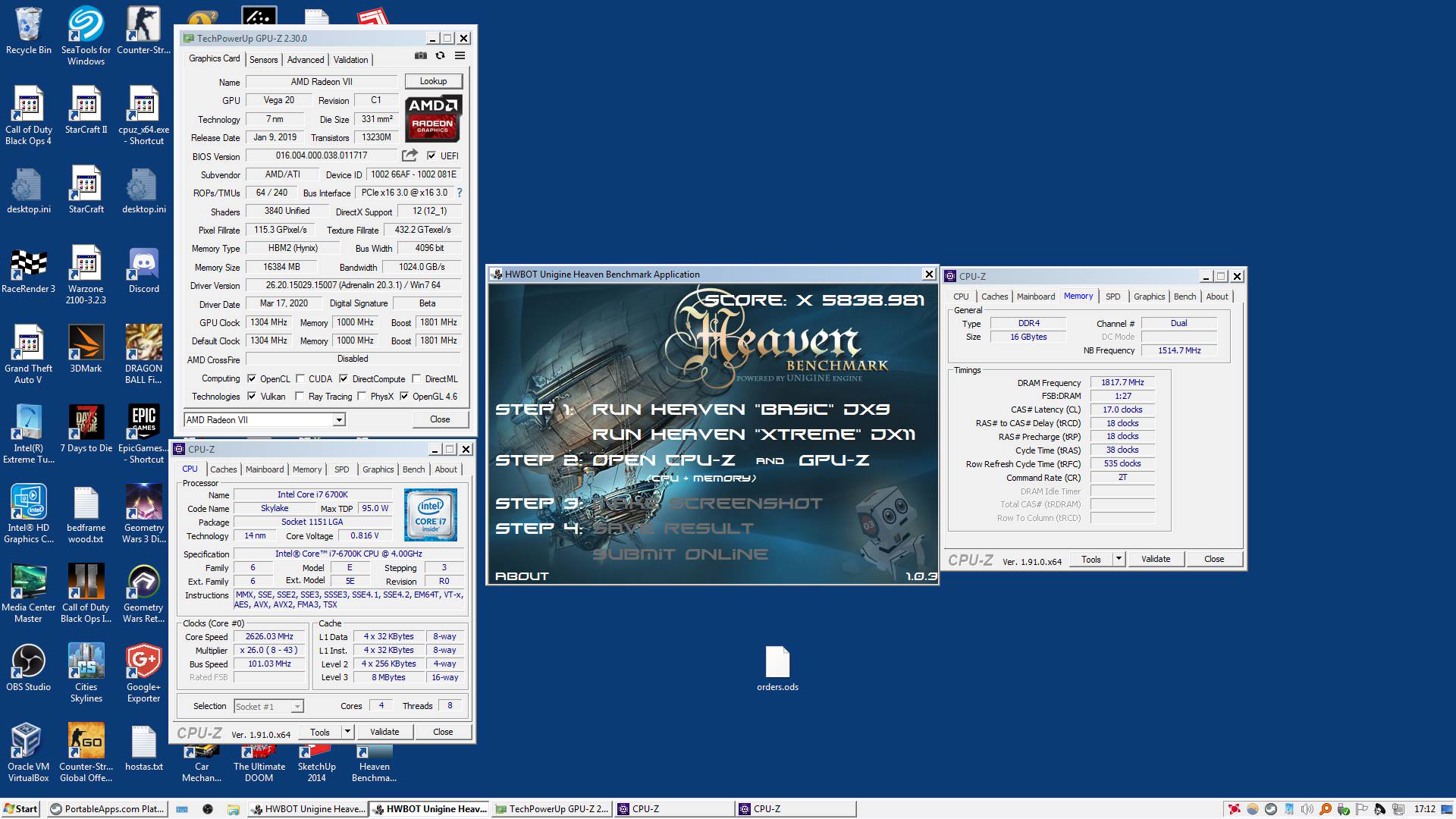Screen dimensions: 1456x819
Task: Click the CPU Name field Intel Core i7 6700K
Action: [312, 494]
